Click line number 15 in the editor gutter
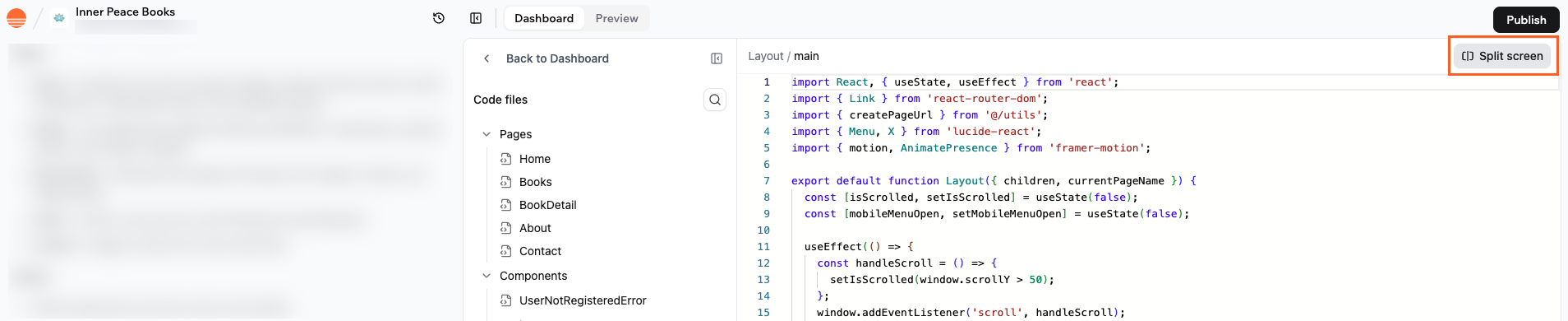The width and height of the screenshot is (1568, 321). click(x=763, y=313)
